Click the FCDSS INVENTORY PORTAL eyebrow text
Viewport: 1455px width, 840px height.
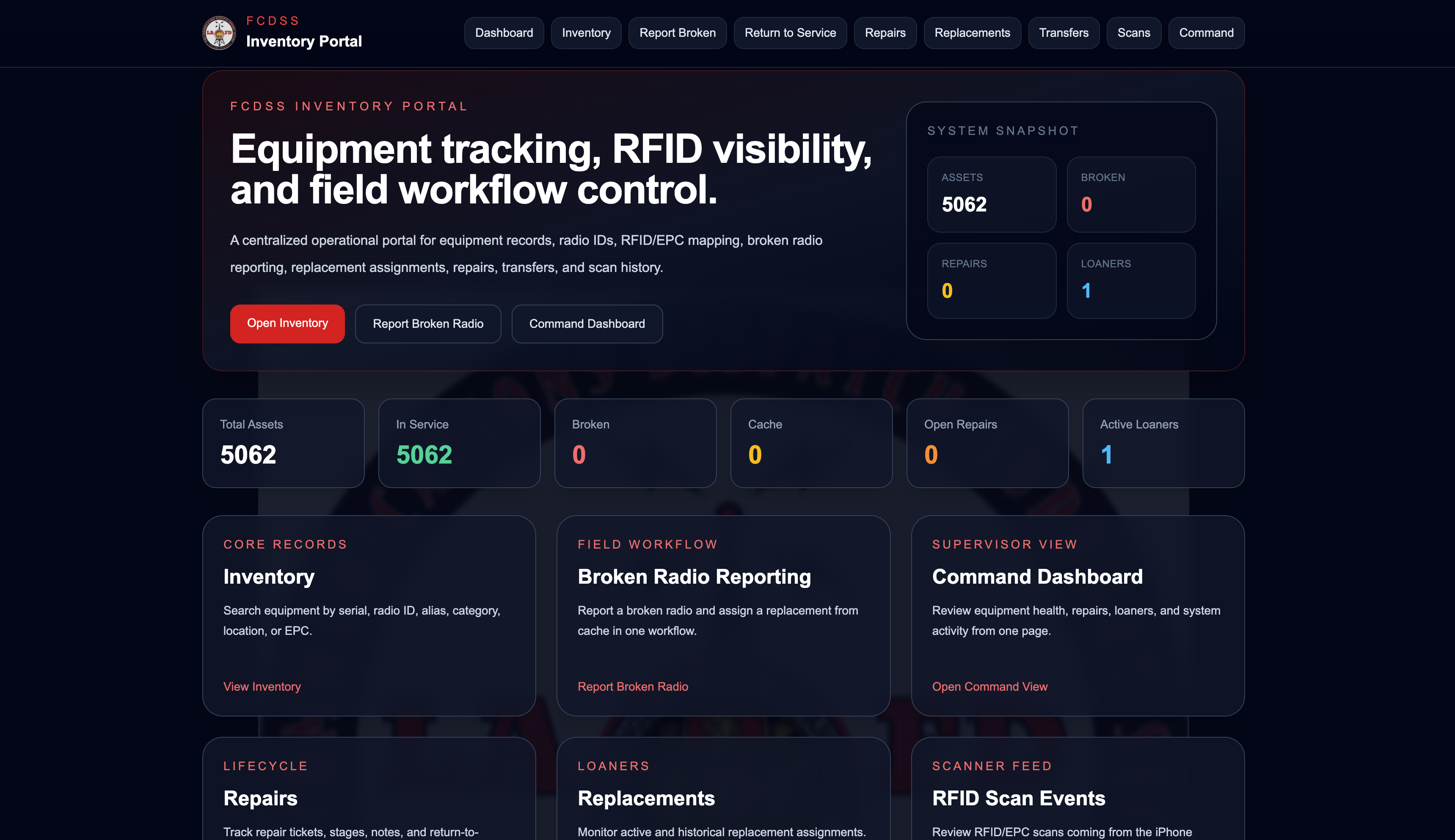coord(349,106)
